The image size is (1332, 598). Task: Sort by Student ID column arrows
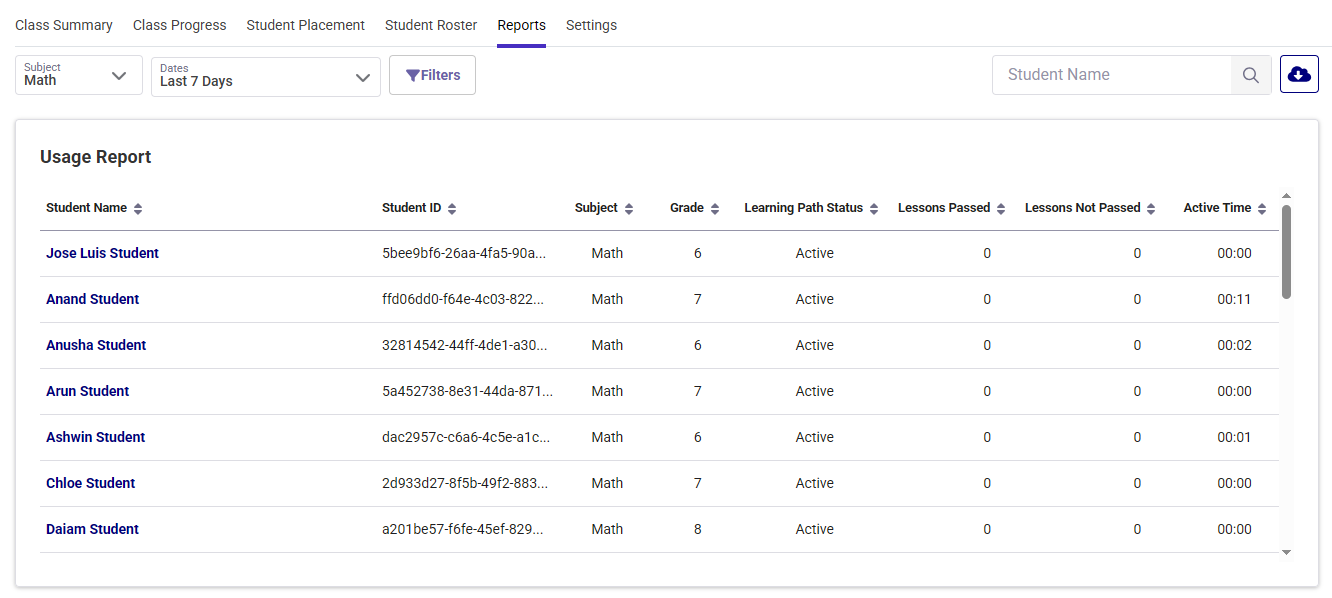tap(452, 209)
